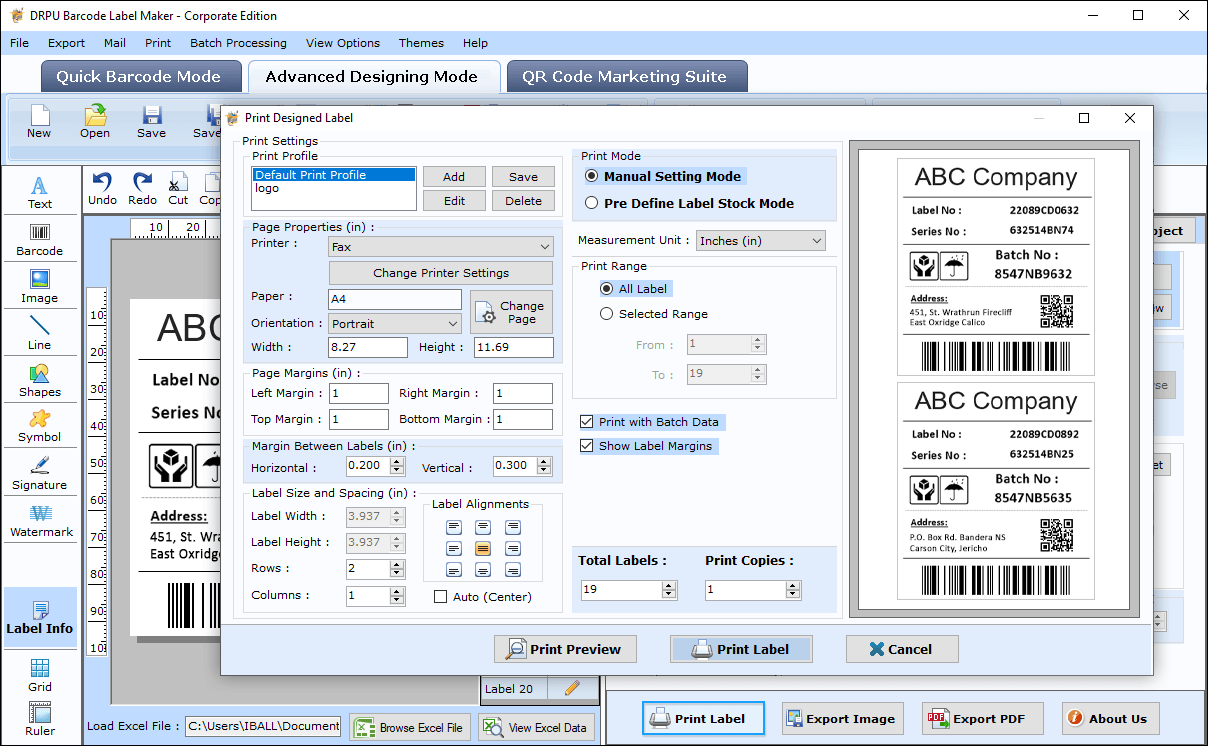1208x746 pixels.
Task: Select the Symbol tool in the sidebar
Action: pos(39,426)
